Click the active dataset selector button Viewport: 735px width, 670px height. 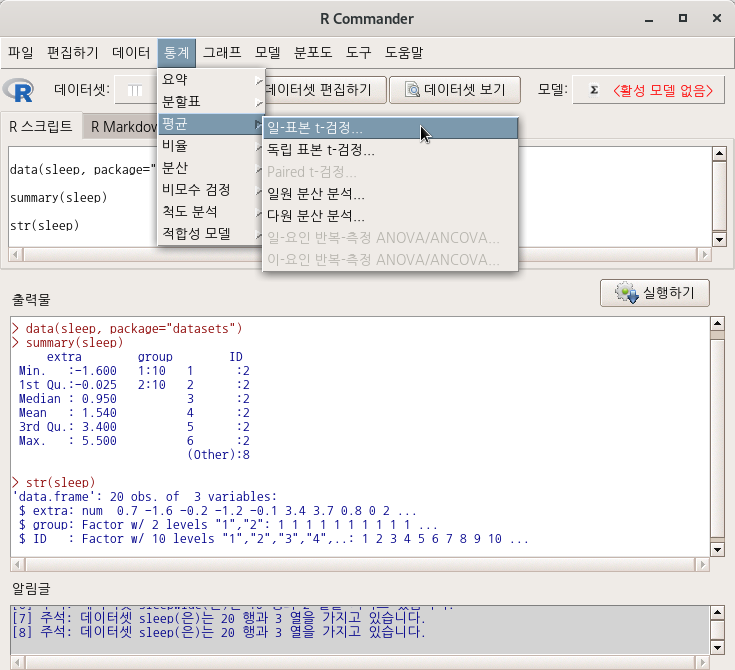[136, 90]
